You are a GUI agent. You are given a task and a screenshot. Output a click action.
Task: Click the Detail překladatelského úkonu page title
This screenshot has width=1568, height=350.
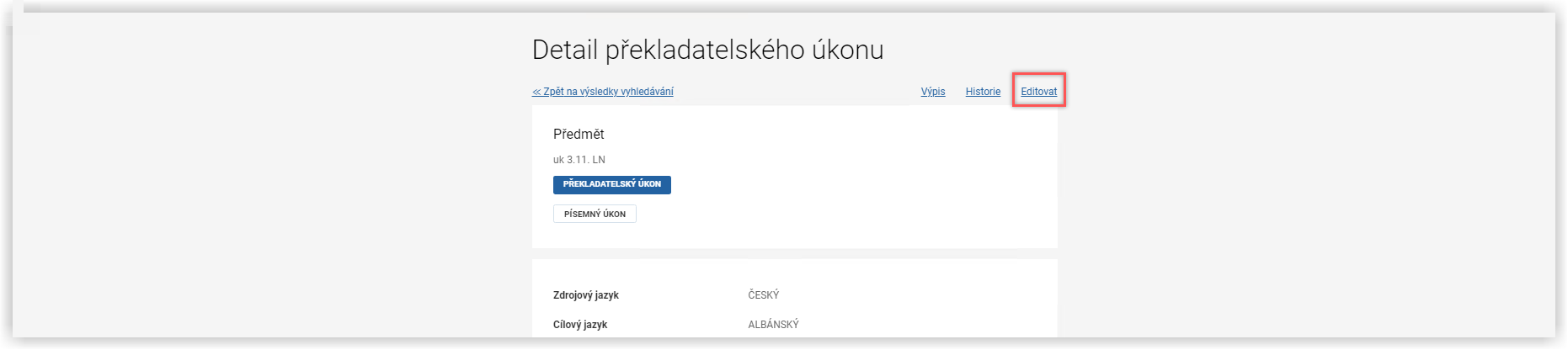click(x=708, y=50)
